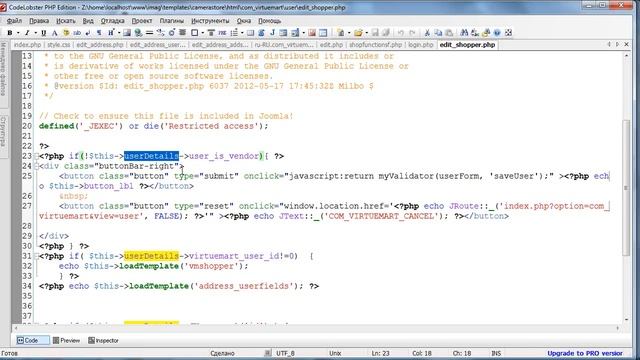
Task: Insert a paragraph (pilcrow) tag icon
Action: (x=99, y=33)
